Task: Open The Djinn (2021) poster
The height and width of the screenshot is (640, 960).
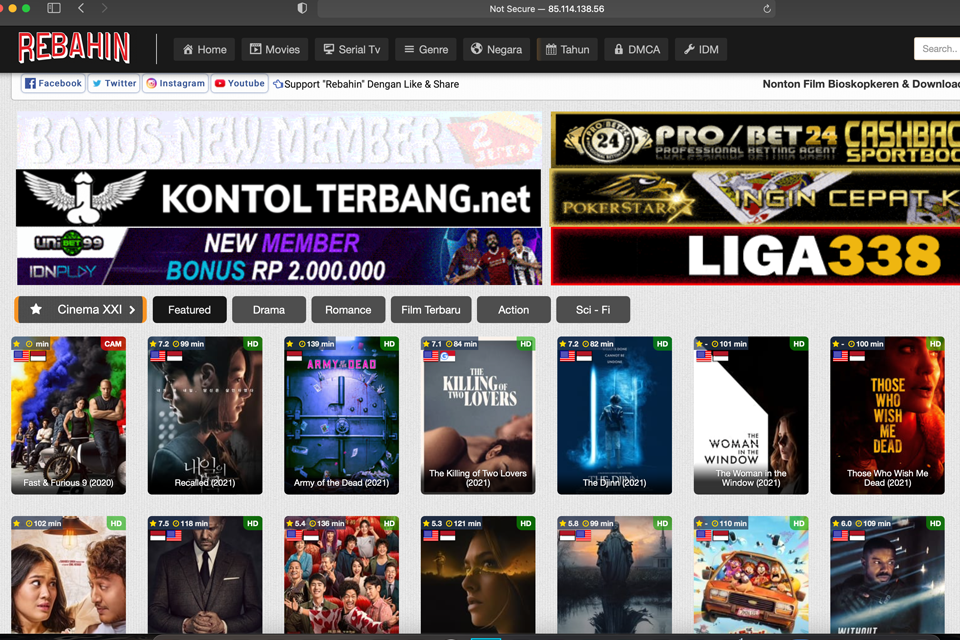Action: coord(615,415)
